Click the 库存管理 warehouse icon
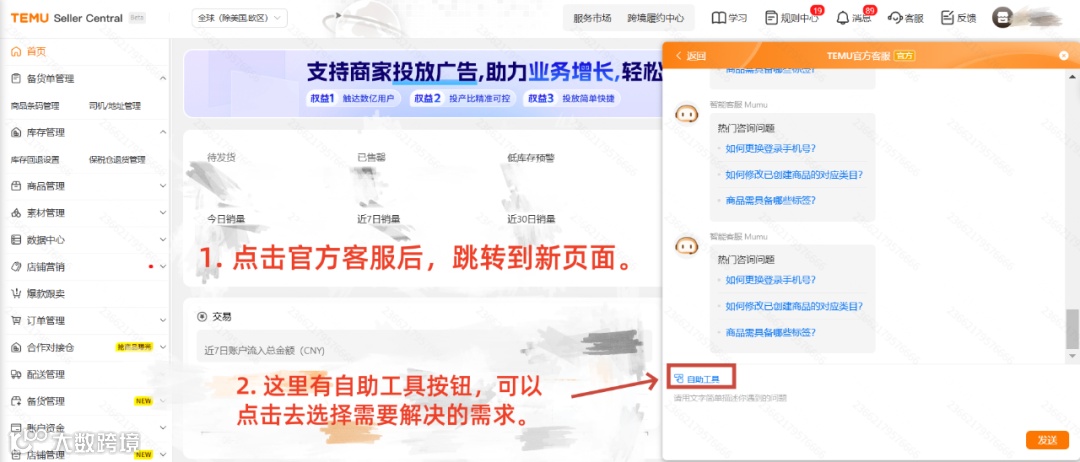This screenshot has width=1080, height=462. point(16,132)
